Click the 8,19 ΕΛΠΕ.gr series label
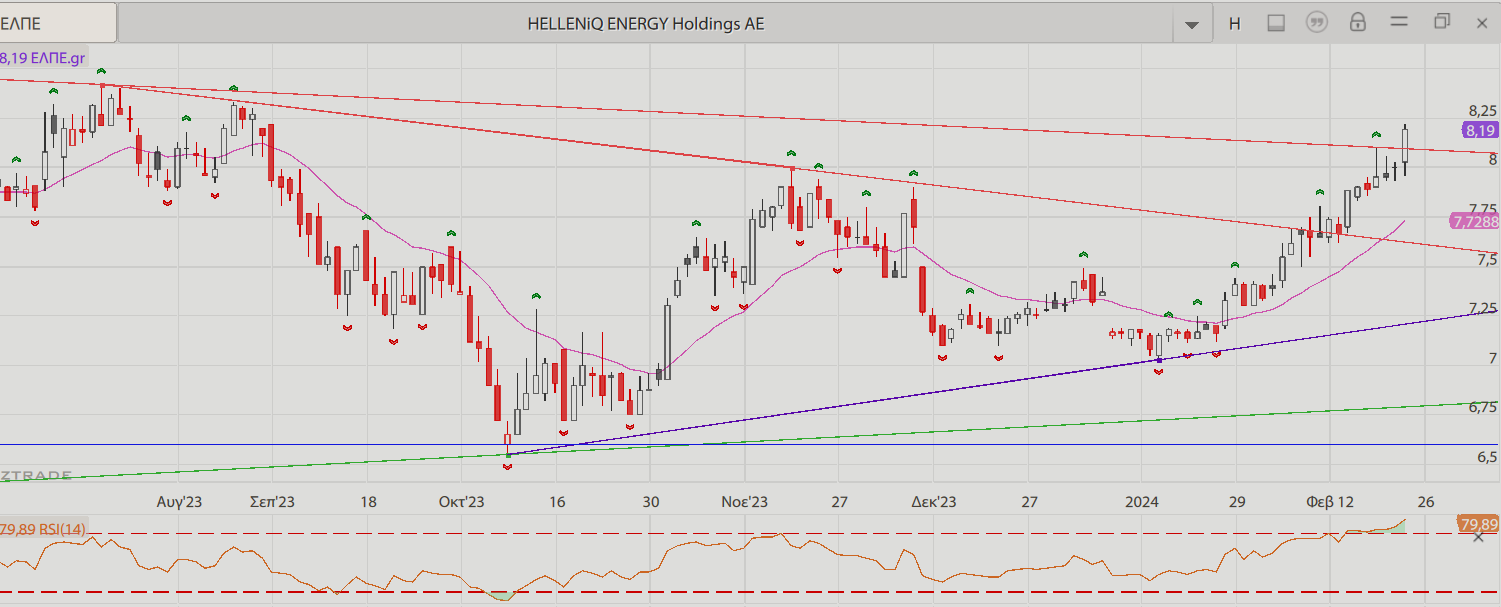The height and width of the screenshot is (607, 1501). pyautogui.click(x=45, y=58)
